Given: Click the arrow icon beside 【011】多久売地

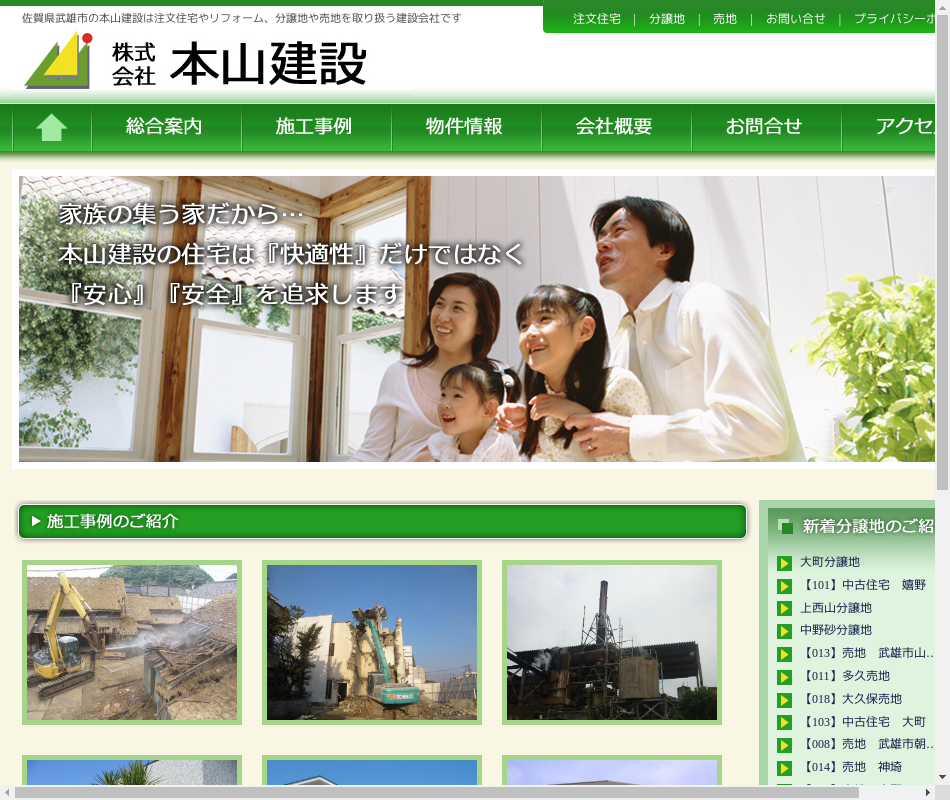Looking at the screenshot, I should coord(784,677).
